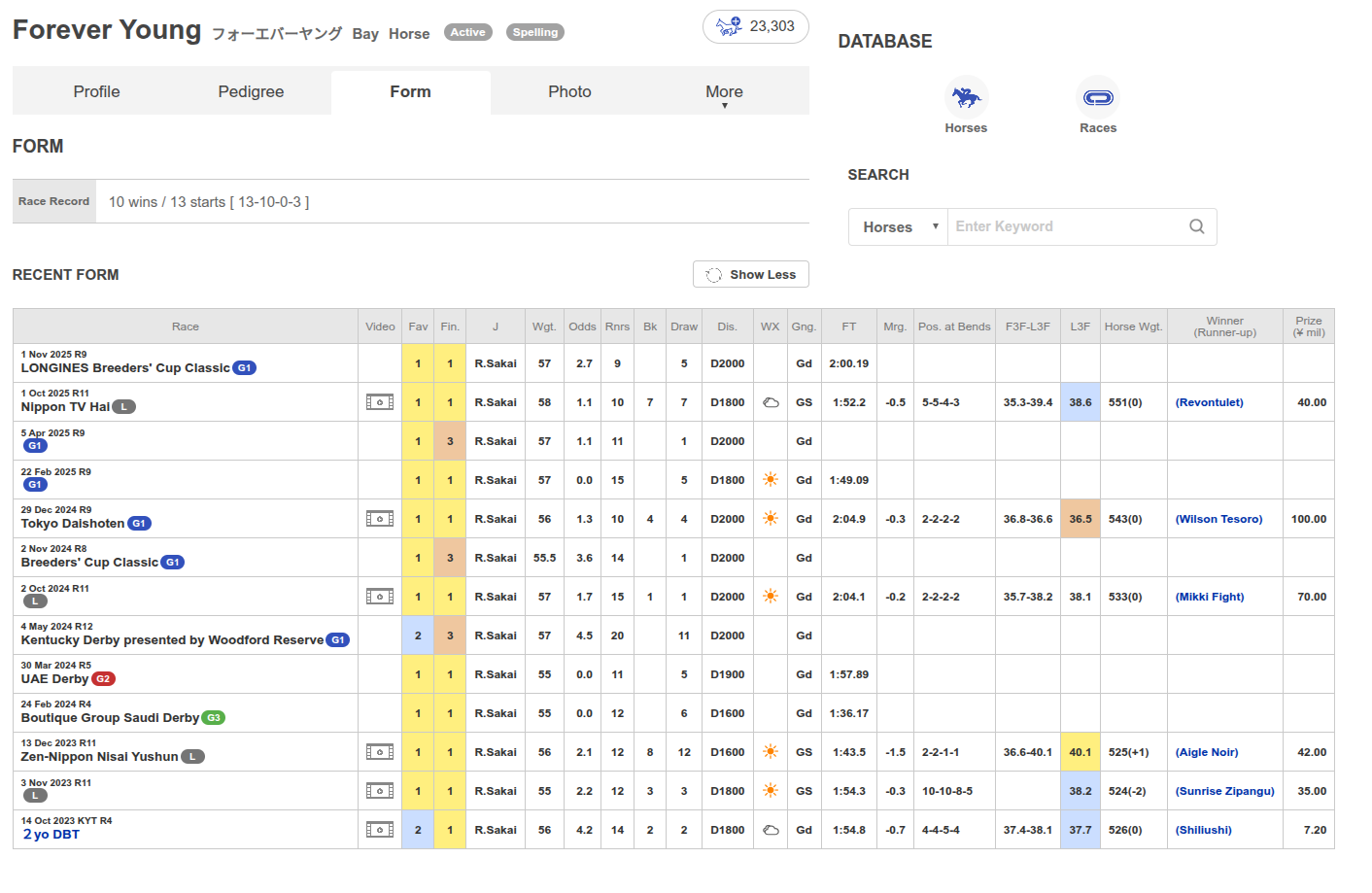Click the search magnifier icon
Screen dimensions: 1372x893
[1196, 226]
